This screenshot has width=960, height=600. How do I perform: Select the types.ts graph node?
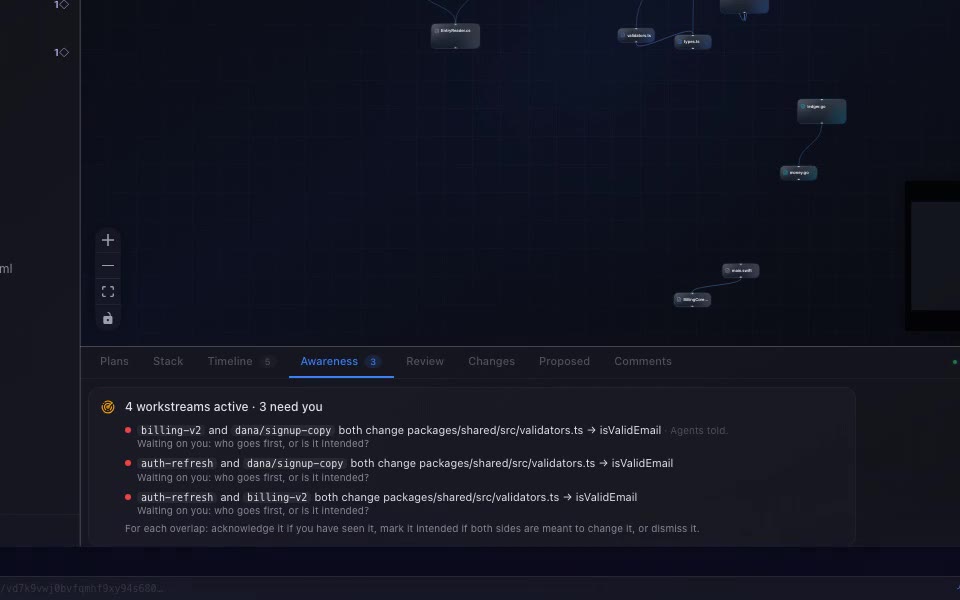692,42
